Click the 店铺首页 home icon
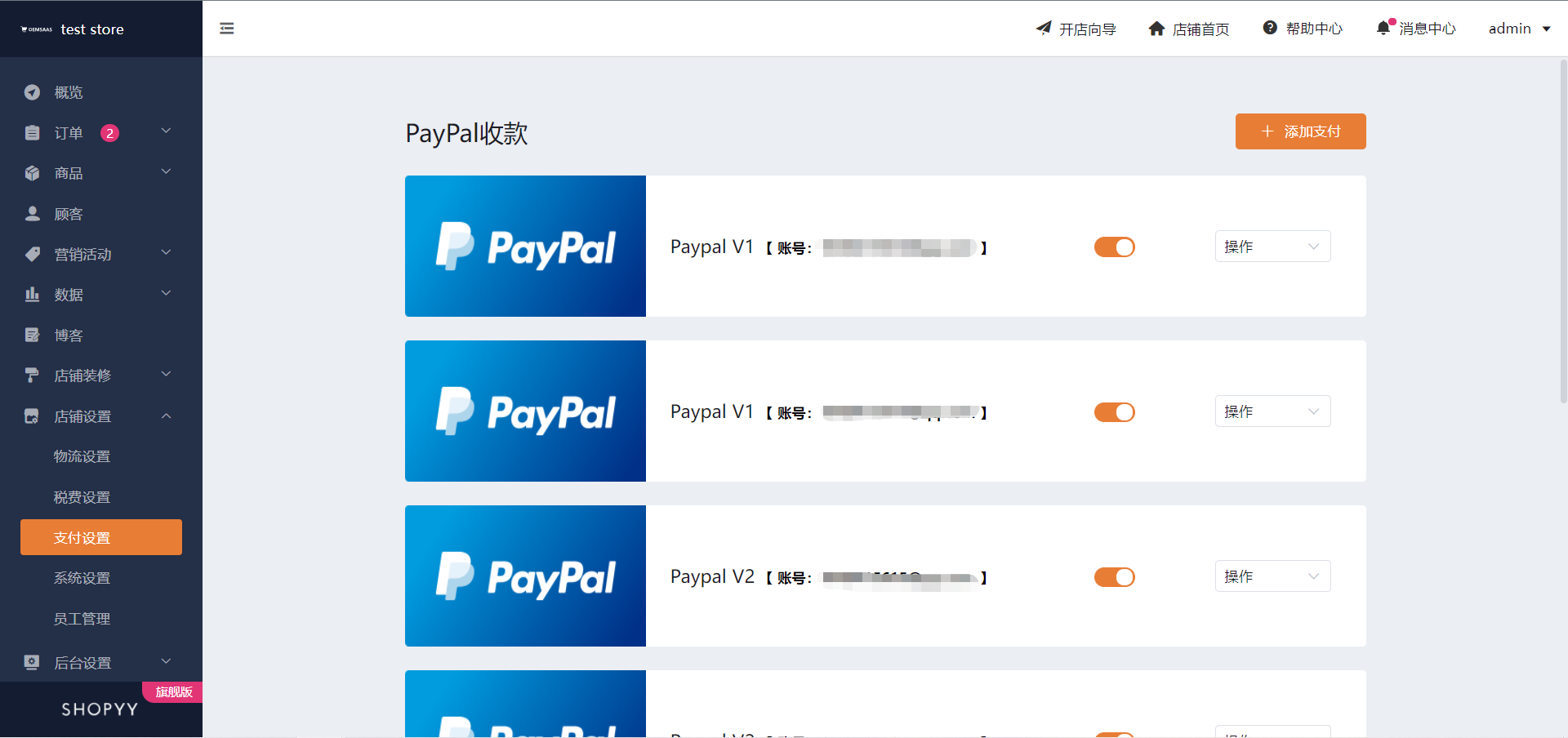 pos(1156,29)
